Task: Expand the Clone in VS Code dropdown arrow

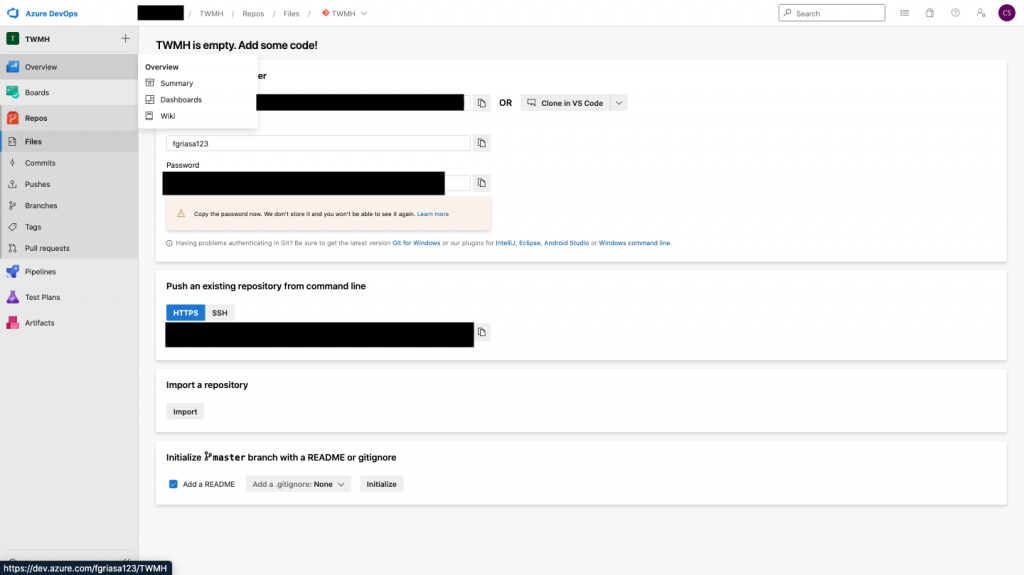Action: point(619,103)
